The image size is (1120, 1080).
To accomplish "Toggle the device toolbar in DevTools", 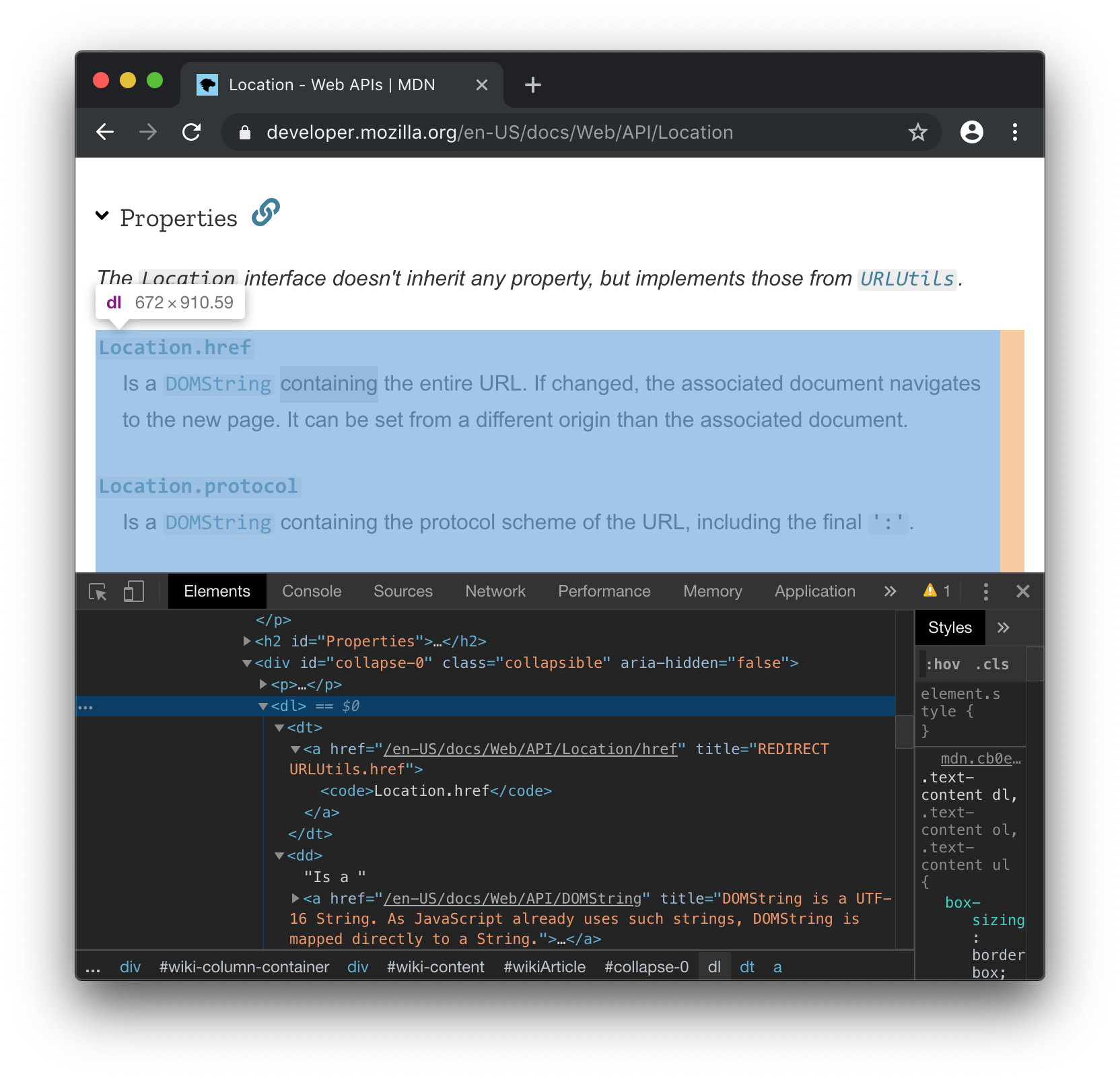I will tap(134, 591).
